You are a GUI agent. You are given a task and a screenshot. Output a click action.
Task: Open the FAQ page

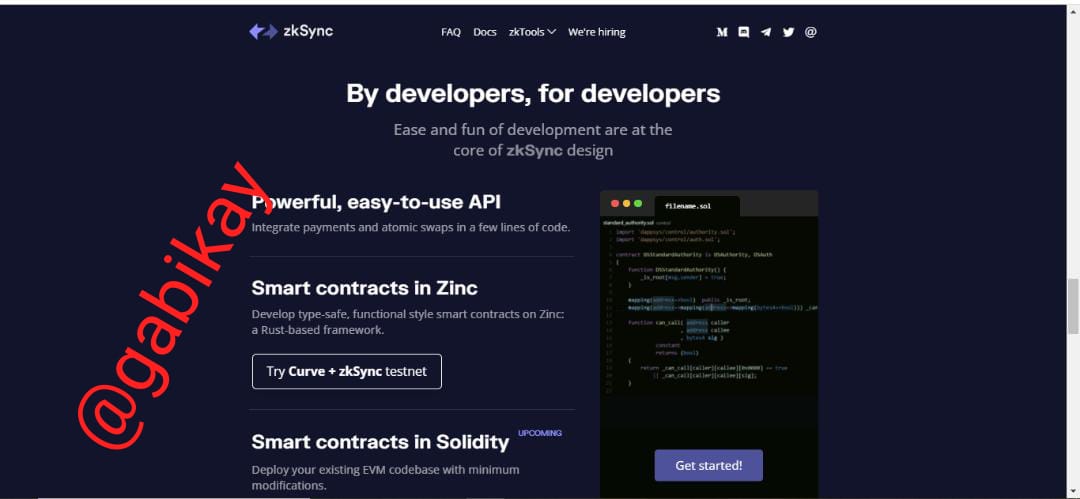451,32
